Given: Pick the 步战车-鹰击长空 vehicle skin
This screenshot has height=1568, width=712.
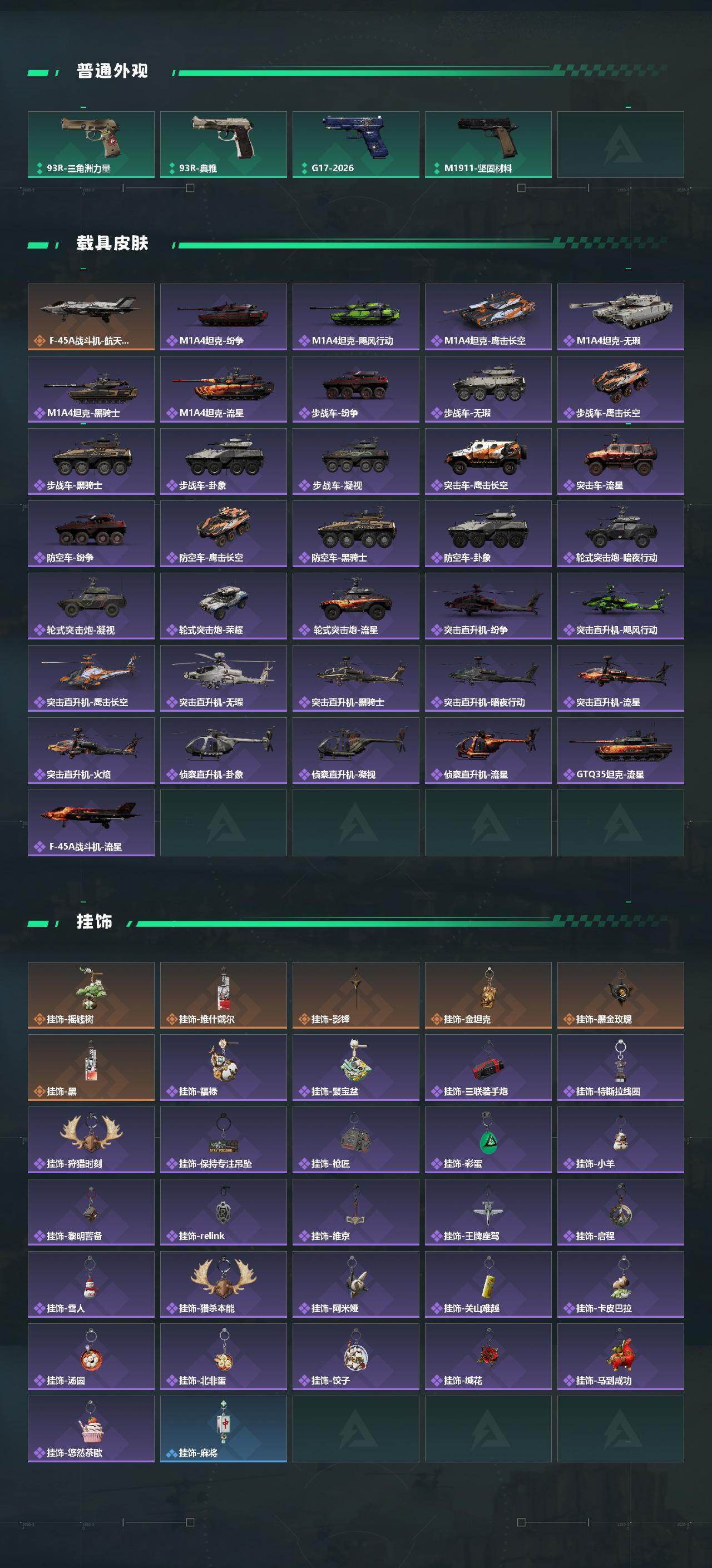Looking at the screenshot, I should coord(621,389).
